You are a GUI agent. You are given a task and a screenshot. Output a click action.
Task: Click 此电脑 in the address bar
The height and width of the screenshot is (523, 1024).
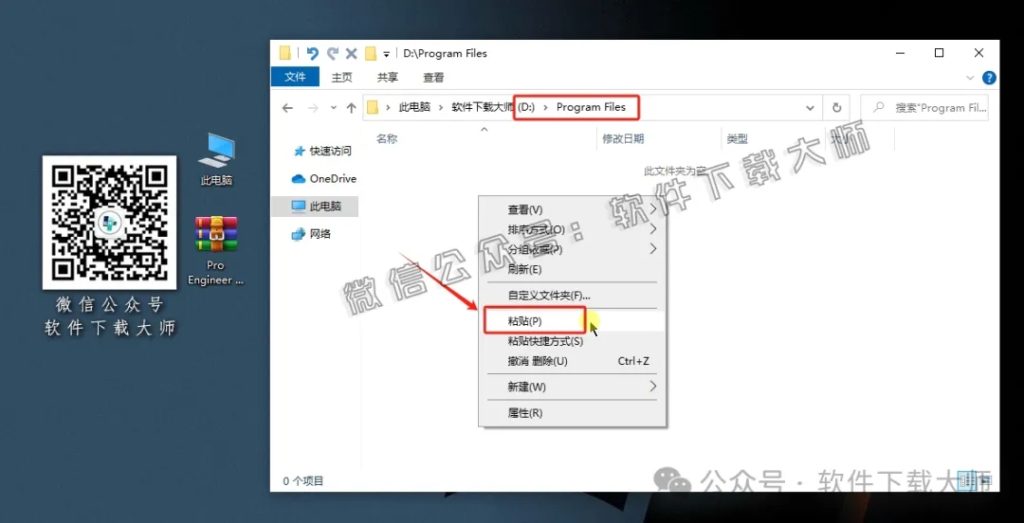click(415, 108)
